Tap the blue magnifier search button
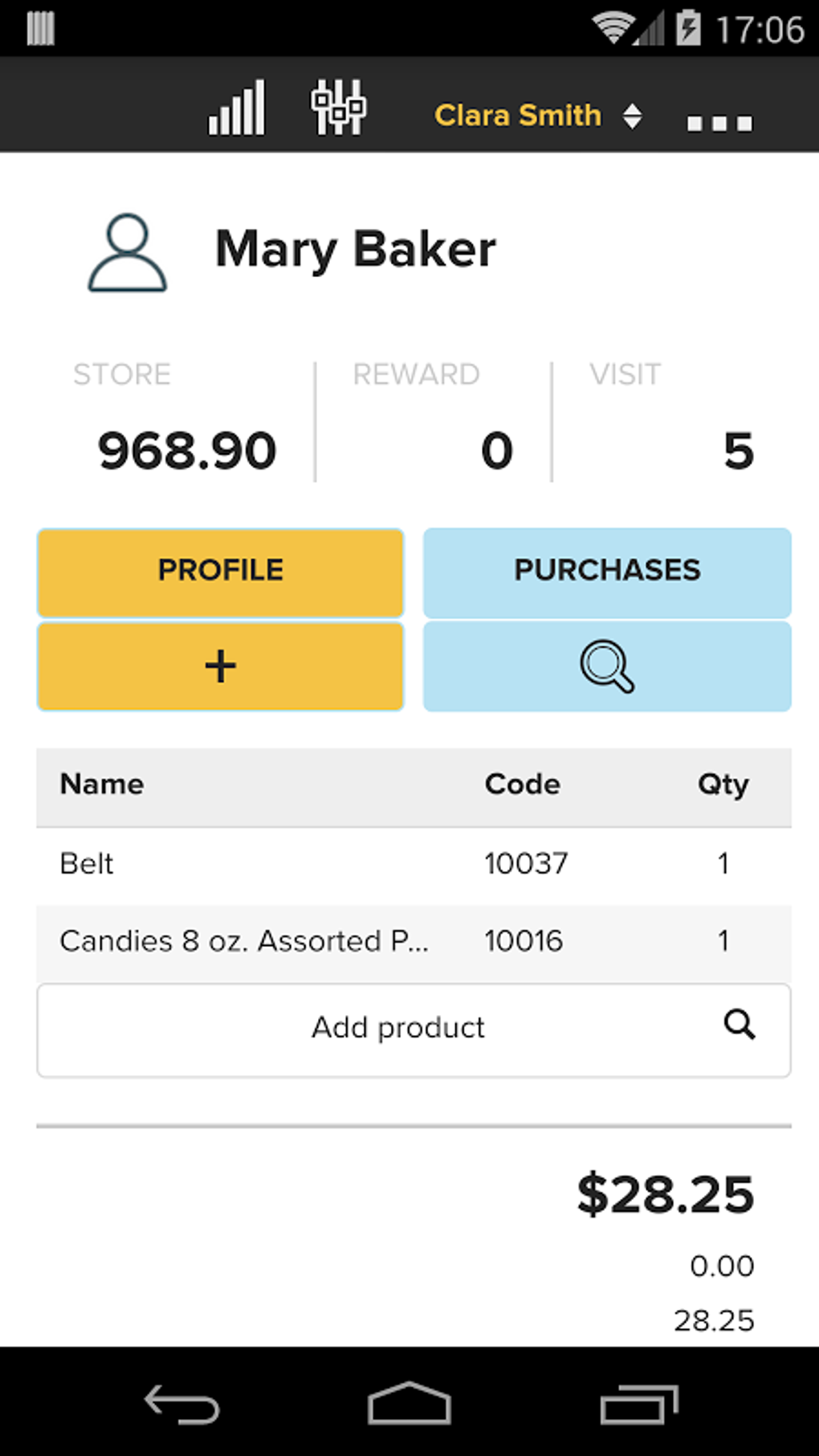This screenshot has width=819, height=1456. 607,667
